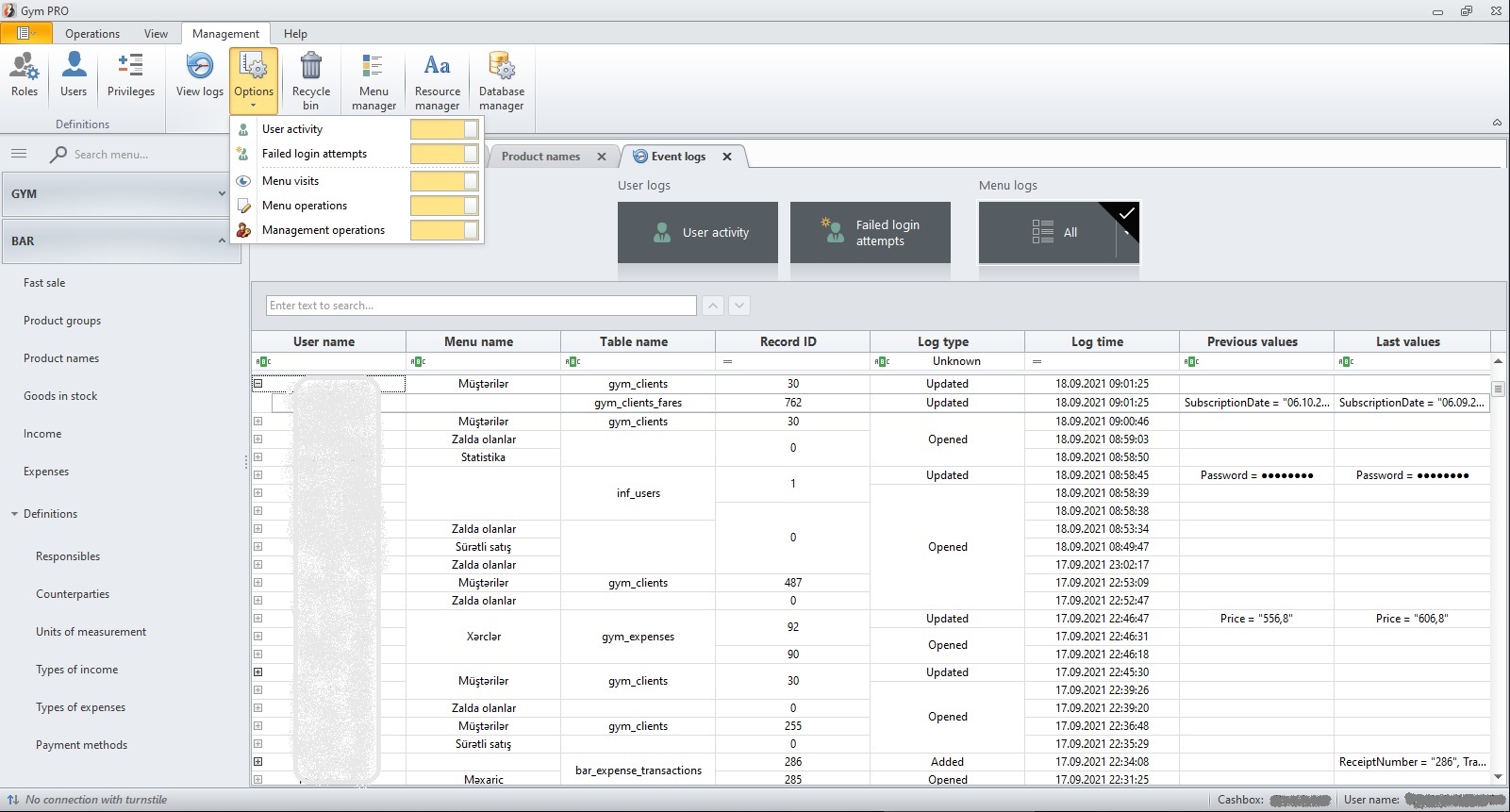Open View logs in ribbon
This screenshot has height=812, width=1510.
tap(200, 75)
